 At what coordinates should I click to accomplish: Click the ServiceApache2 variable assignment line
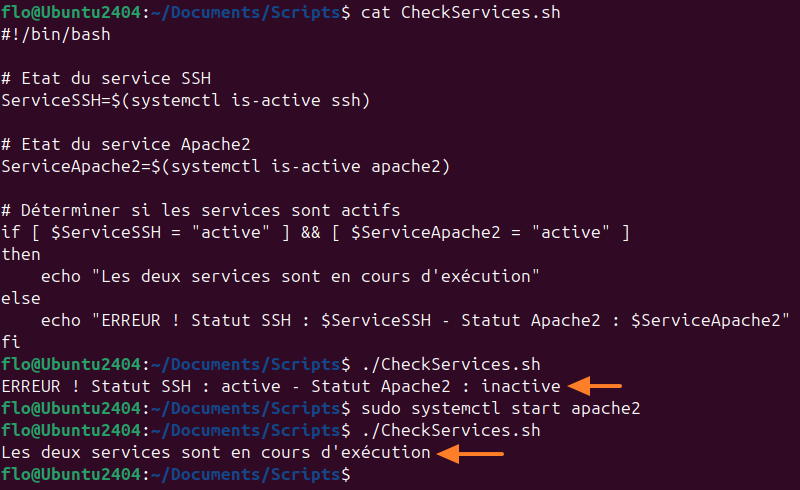pos(226,166)
